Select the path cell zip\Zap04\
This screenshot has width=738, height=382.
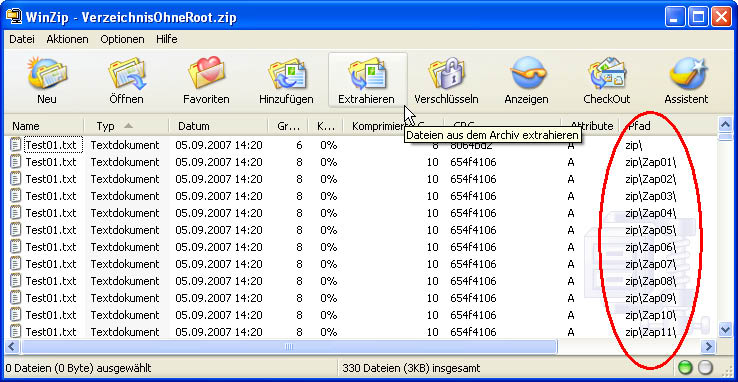(651, 213)
